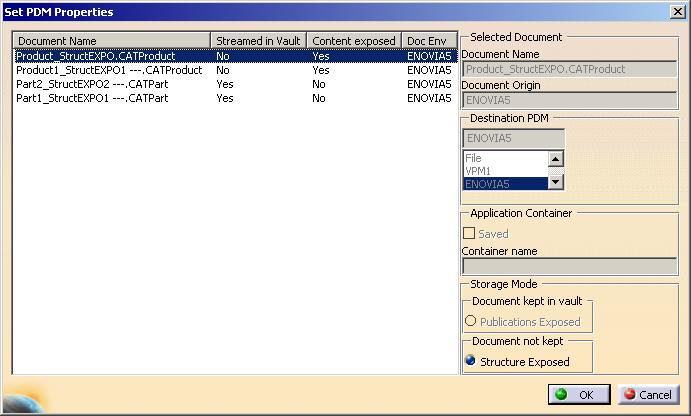Sort by Document Name column header
The width and height of the screenshot is (691, 416).
tap(110, 40)
